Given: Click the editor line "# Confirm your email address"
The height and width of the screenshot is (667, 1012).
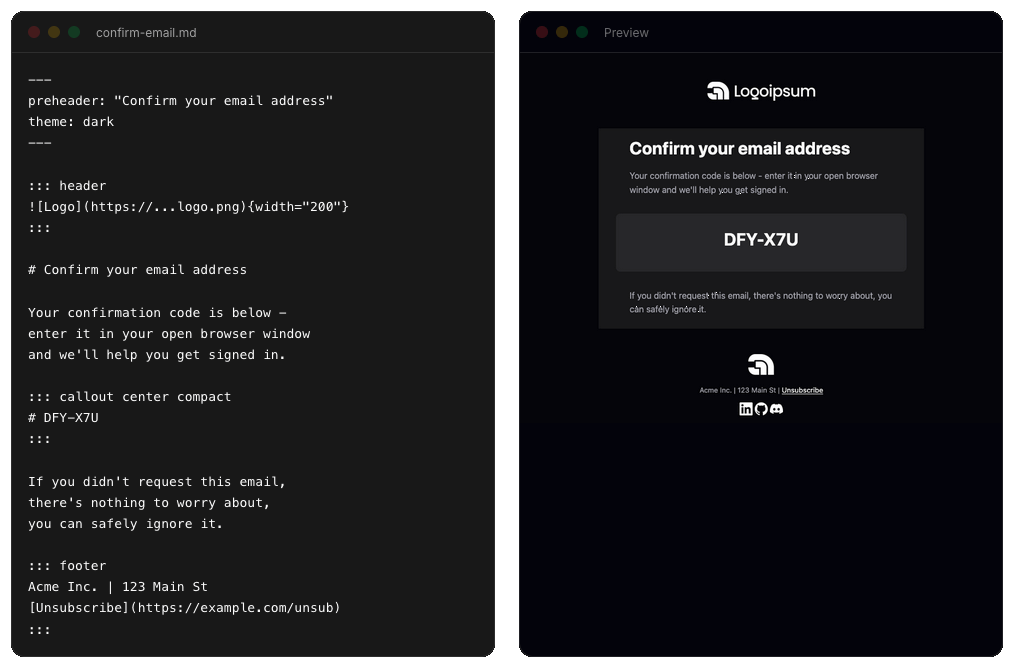Looking at the screenshot, I should 137,270.
